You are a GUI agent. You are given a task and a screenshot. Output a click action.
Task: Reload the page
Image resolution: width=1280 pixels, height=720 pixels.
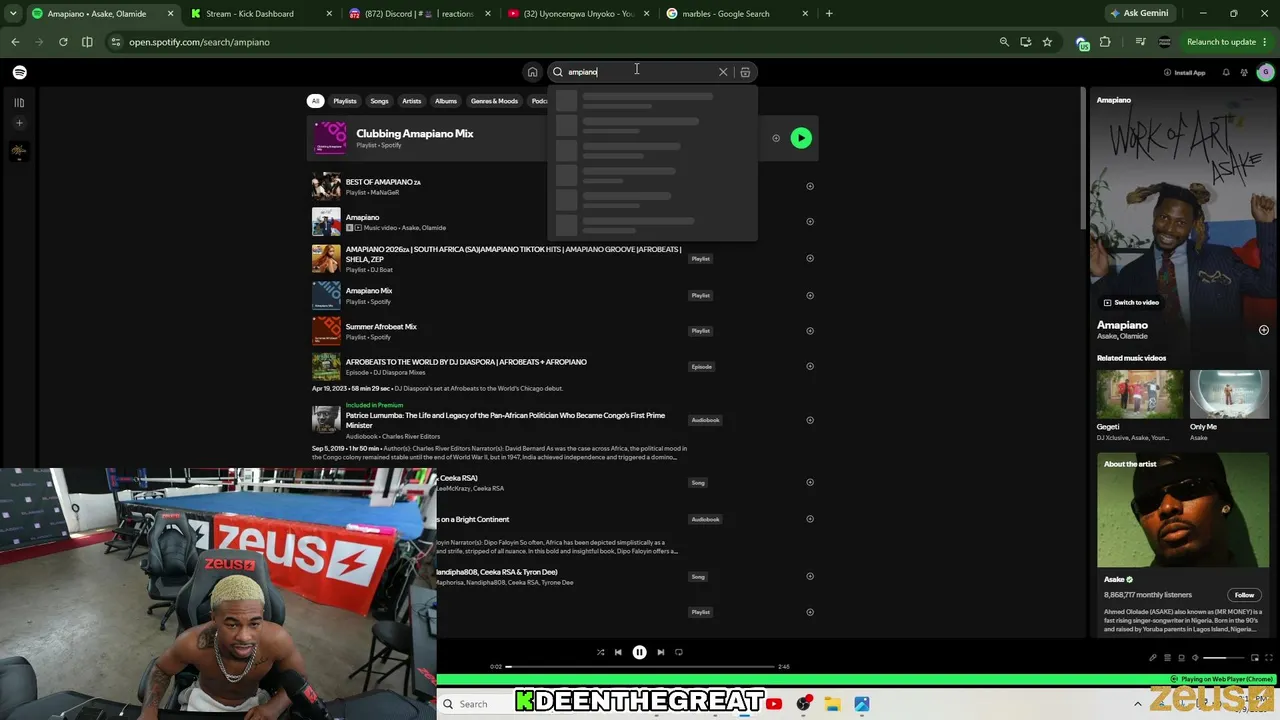[x=63, y=42]
